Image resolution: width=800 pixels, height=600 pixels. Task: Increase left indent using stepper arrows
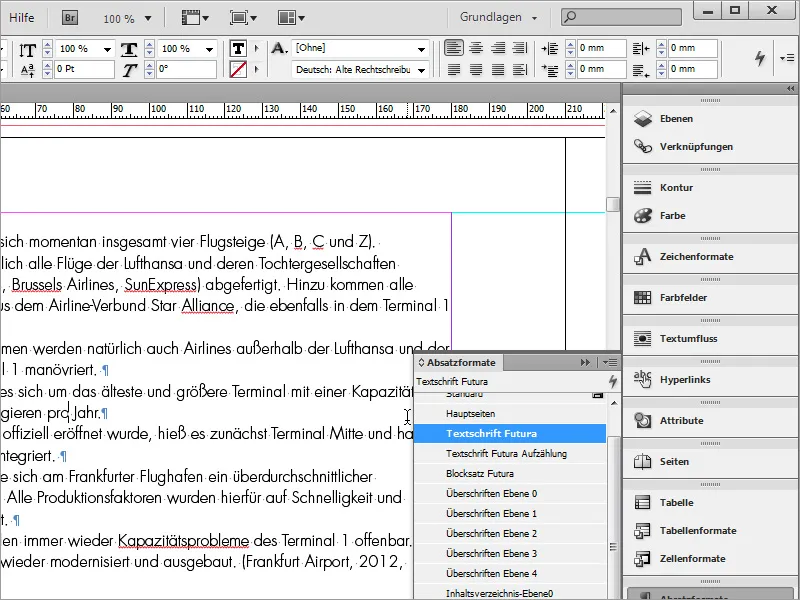tap(570, 44)
